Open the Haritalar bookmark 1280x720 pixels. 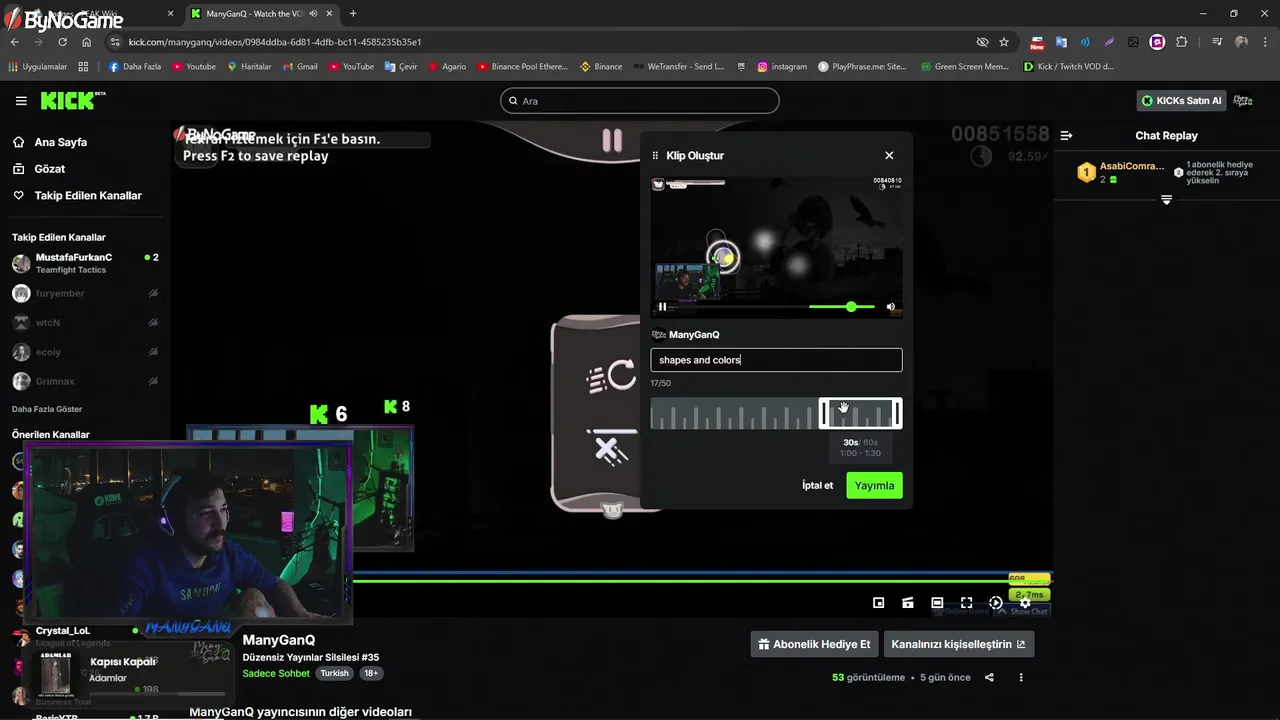[x=249, y=67]
